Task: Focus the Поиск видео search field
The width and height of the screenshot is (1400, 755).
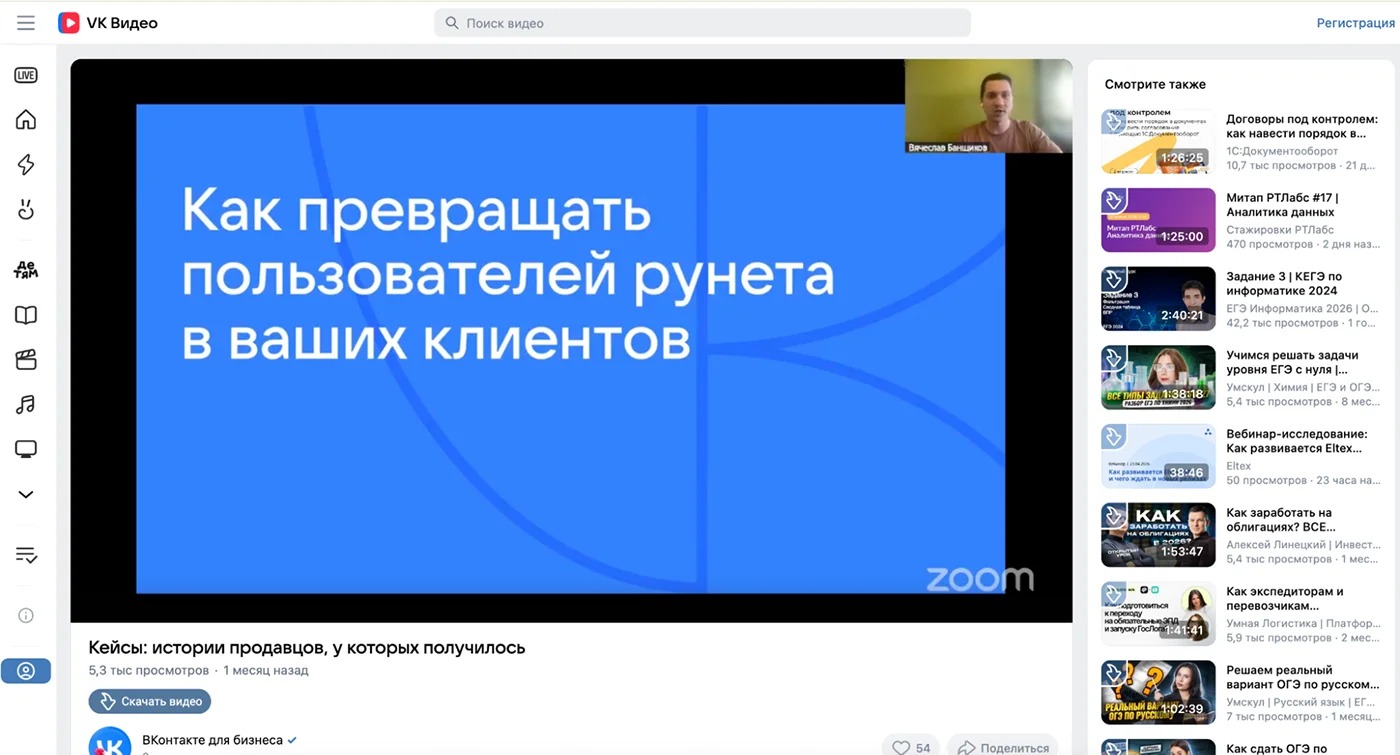Action: tap(702, 23)
